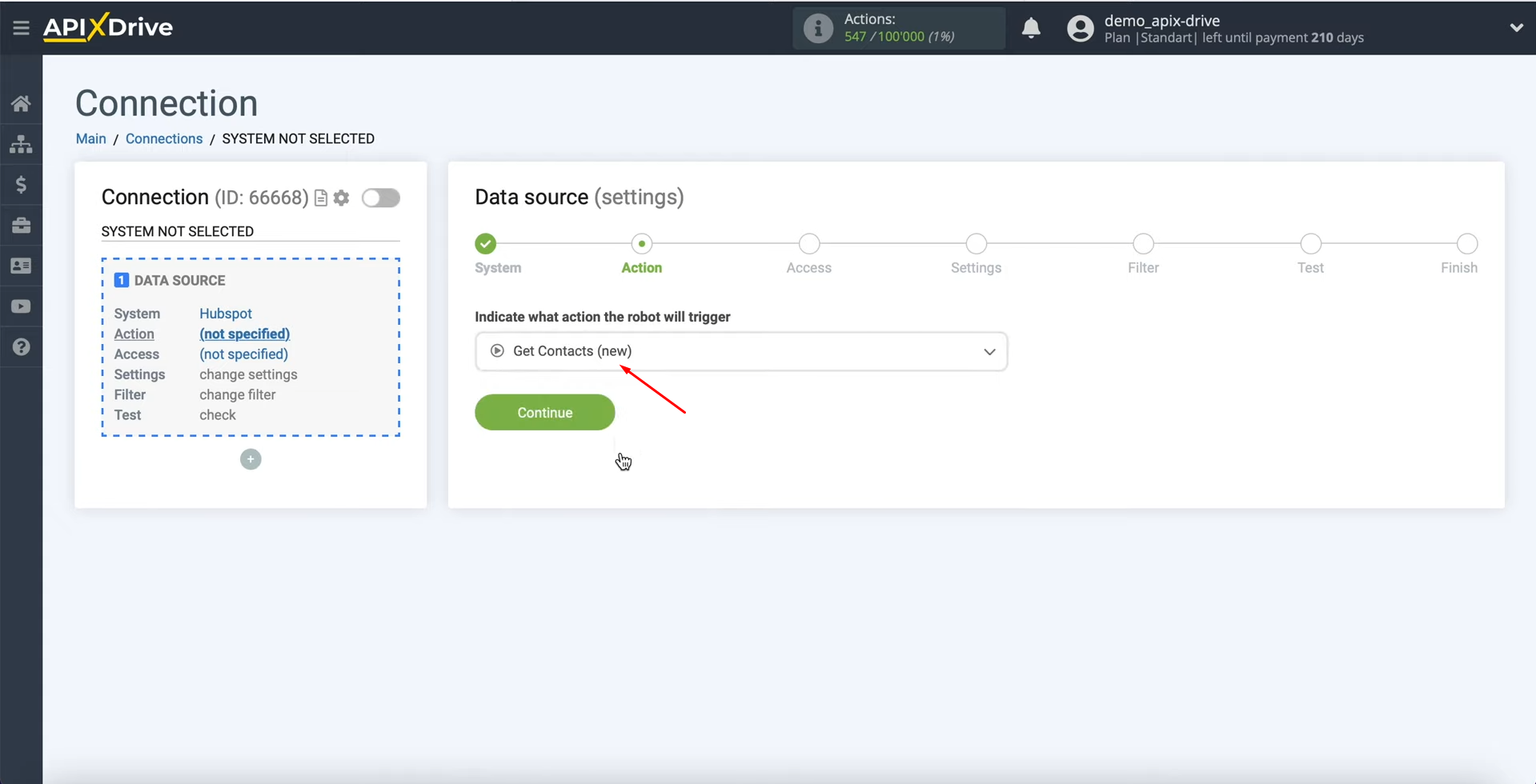Viewport: 1536px width, 784px height.
Task: Select the Access step circle
Action: coord(808,244)
